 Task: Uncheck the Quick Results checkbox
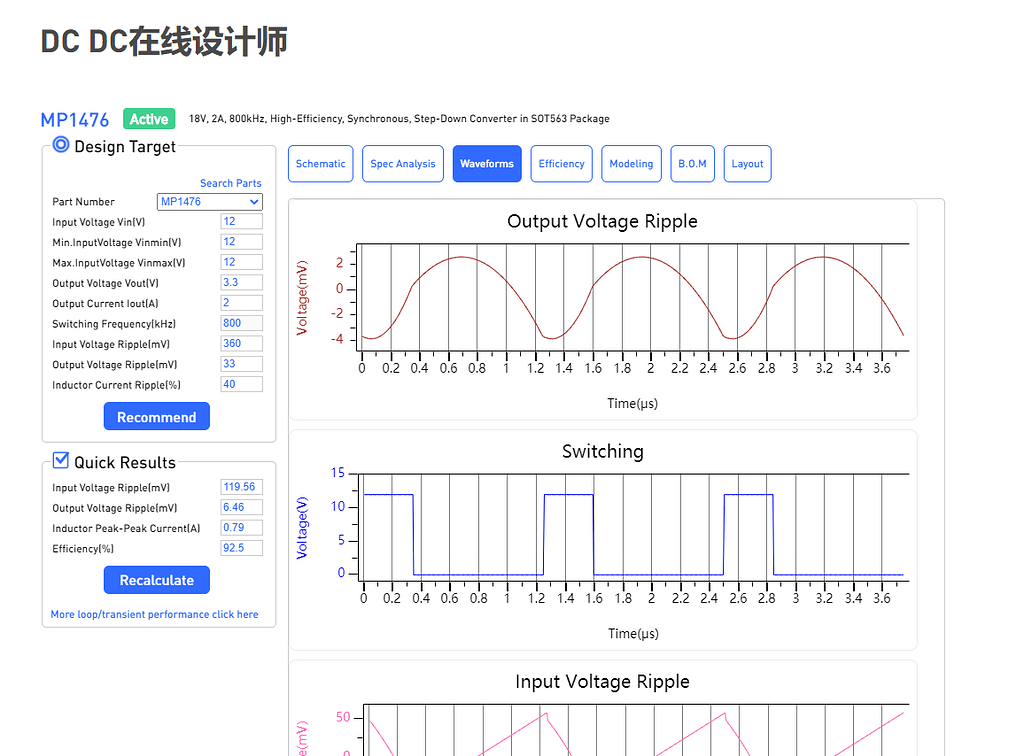(60, 461)
